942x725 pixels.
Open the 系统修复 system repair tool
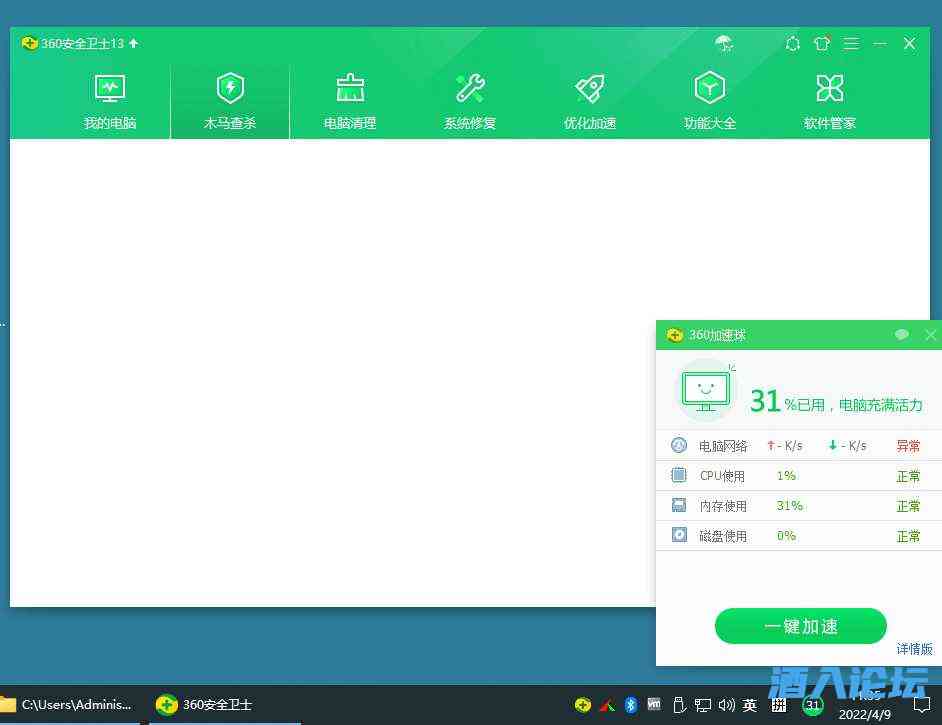pos(470,98)
